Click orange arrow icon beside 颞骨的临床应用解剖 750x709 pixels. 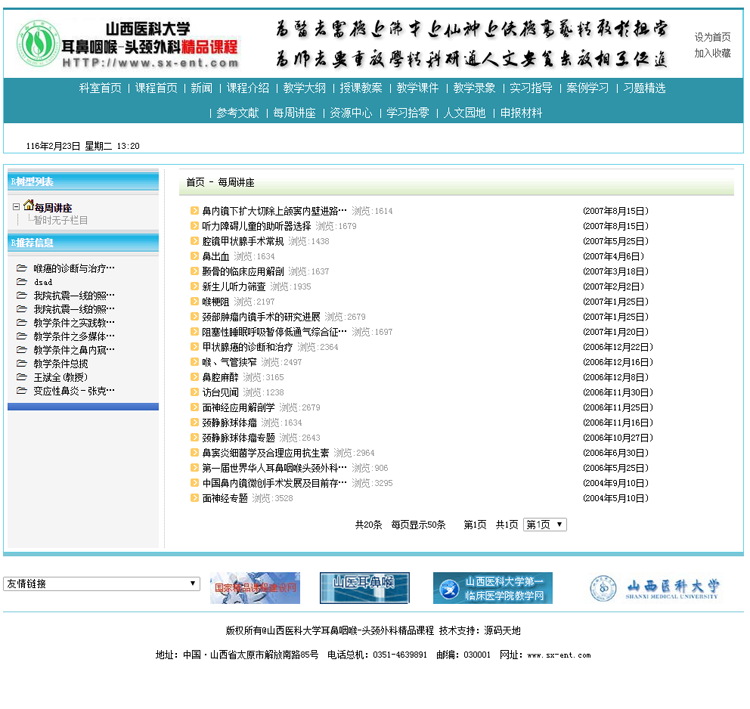[x=194, y=271]
